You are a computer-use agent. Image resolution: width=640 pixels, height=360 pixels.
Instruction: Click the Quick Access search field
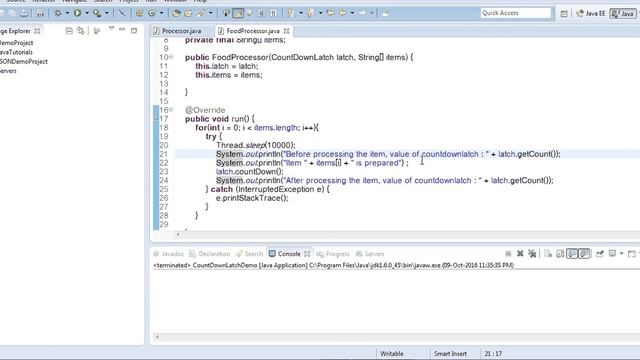516,13
